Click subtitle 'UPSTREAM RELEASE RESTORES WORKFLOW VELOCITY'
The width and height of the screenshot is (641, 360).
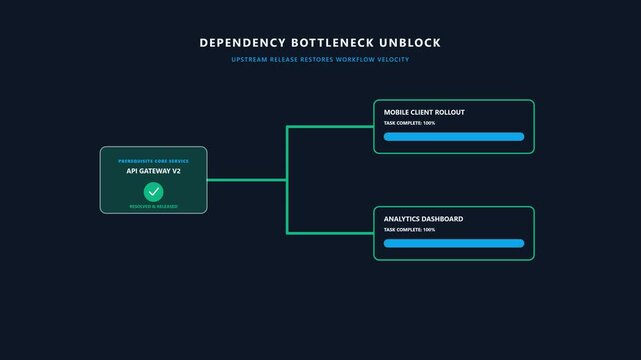tap(320, 60)
